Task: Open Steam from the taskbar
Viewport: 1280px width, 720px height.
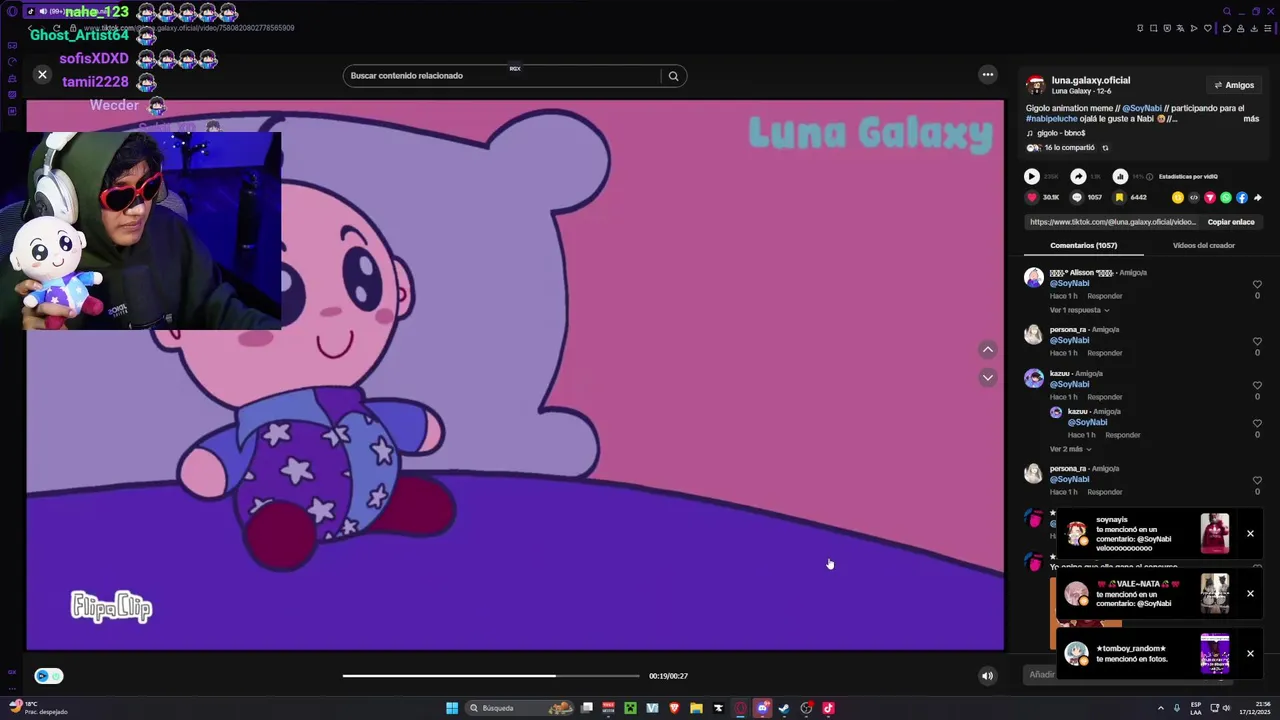Action: 784,708
